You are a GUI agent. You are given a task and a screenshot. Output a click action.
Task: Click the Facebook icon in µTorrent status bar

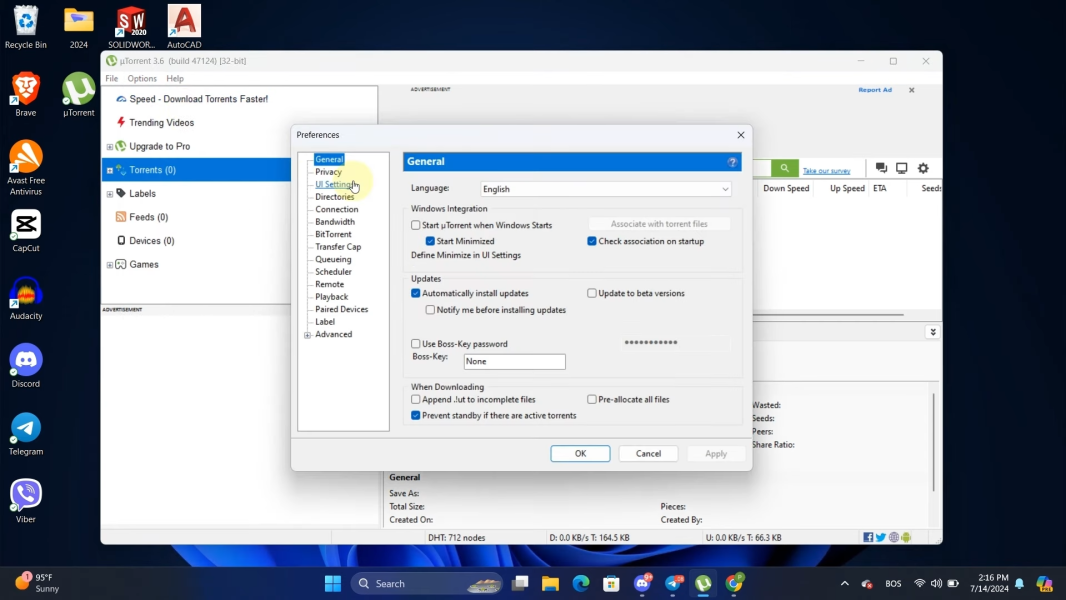pyautogui.click(x=868, y=537)
